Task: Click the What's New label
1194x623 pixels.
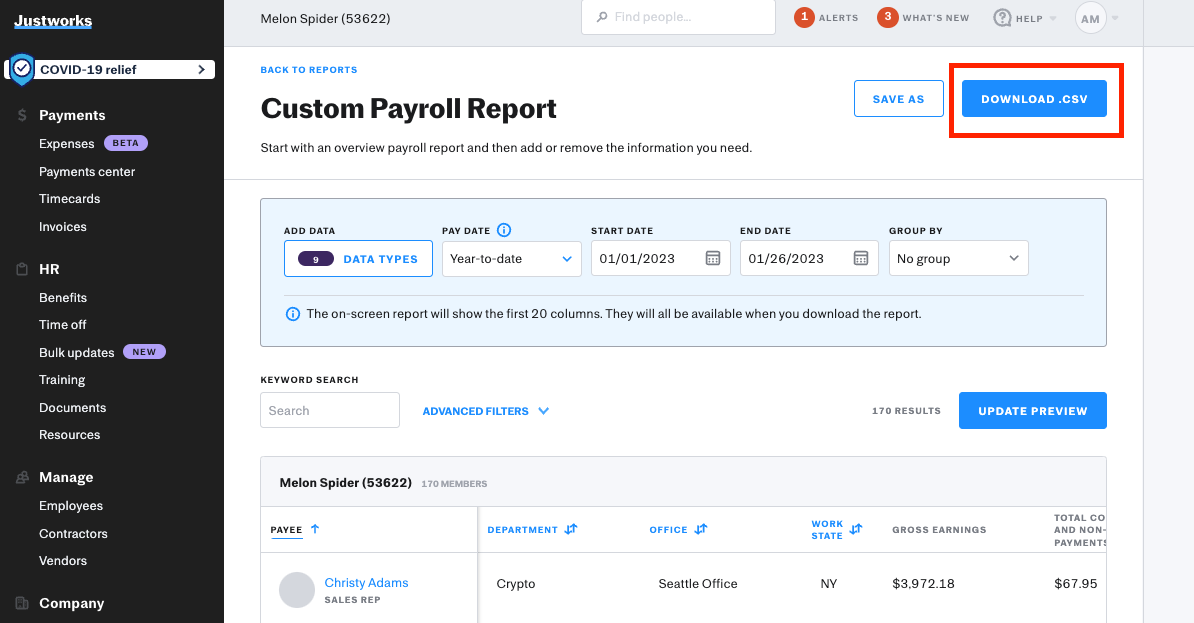Action: (936, 18)
